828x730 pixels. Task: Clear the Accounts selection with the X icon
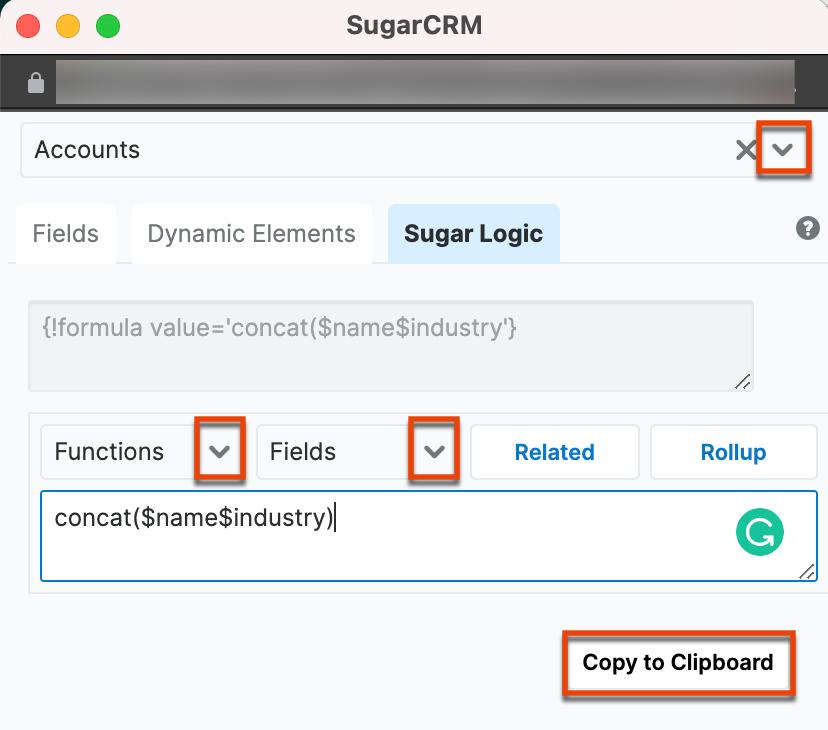746,150
